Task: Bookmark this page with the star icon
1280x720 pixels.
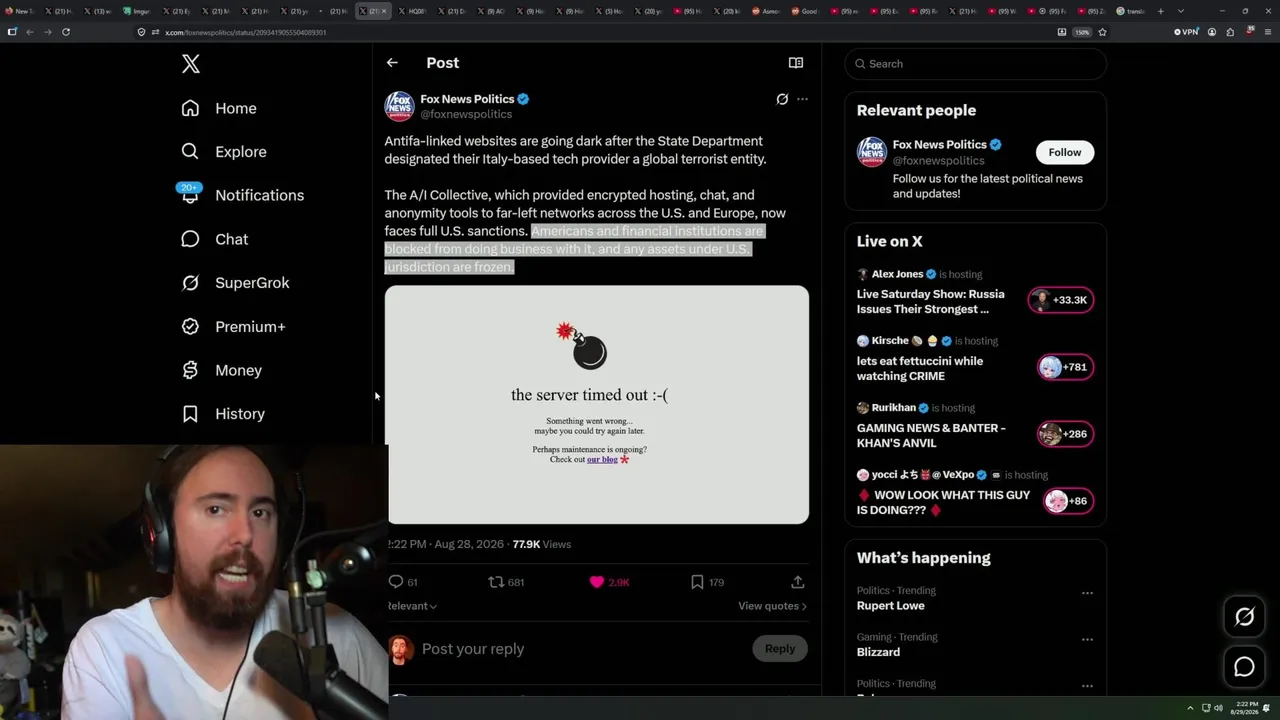Action: click(1102, 32)
